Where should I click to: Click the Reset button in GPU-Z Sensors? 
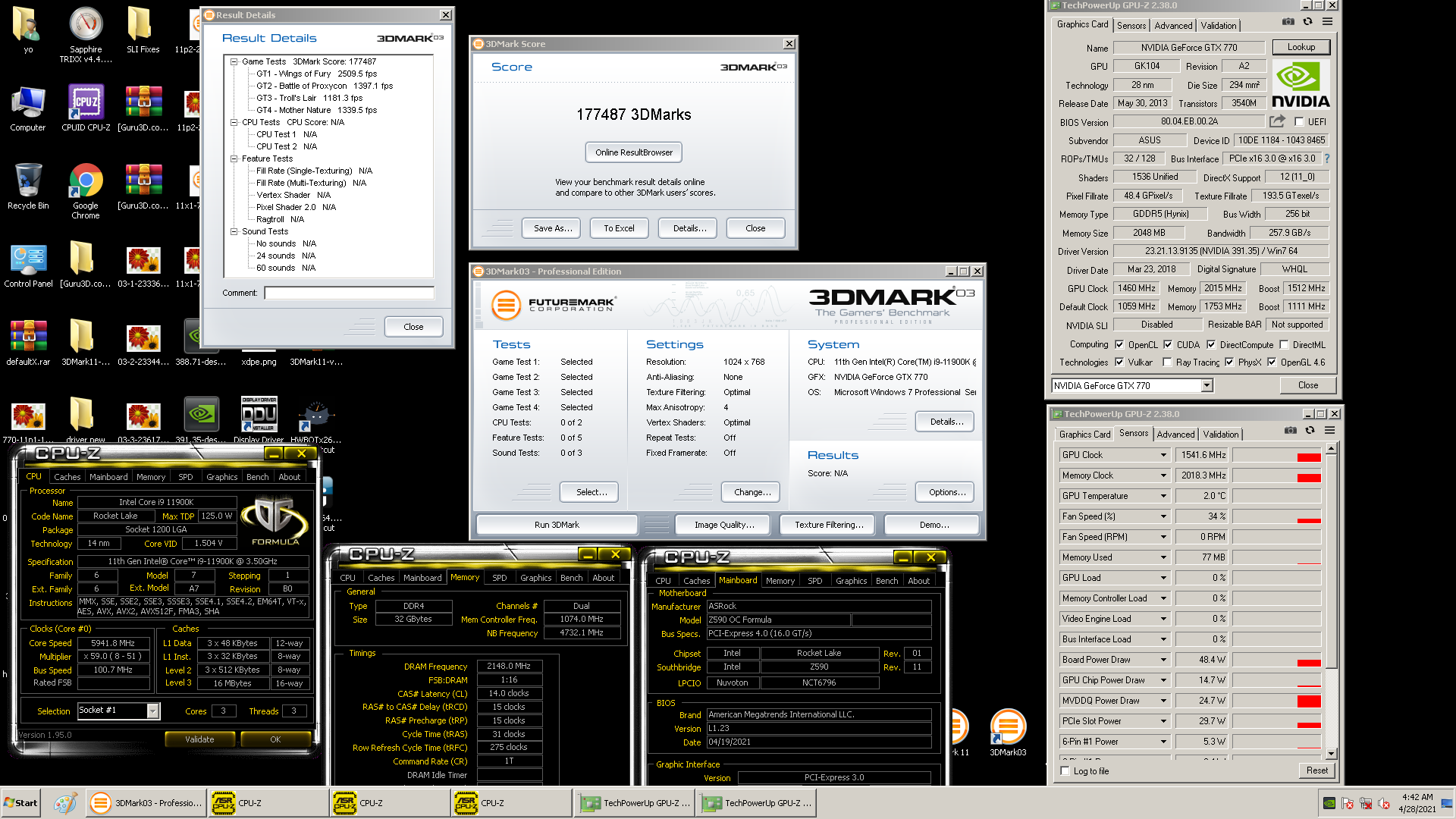tap(1317, 770)
